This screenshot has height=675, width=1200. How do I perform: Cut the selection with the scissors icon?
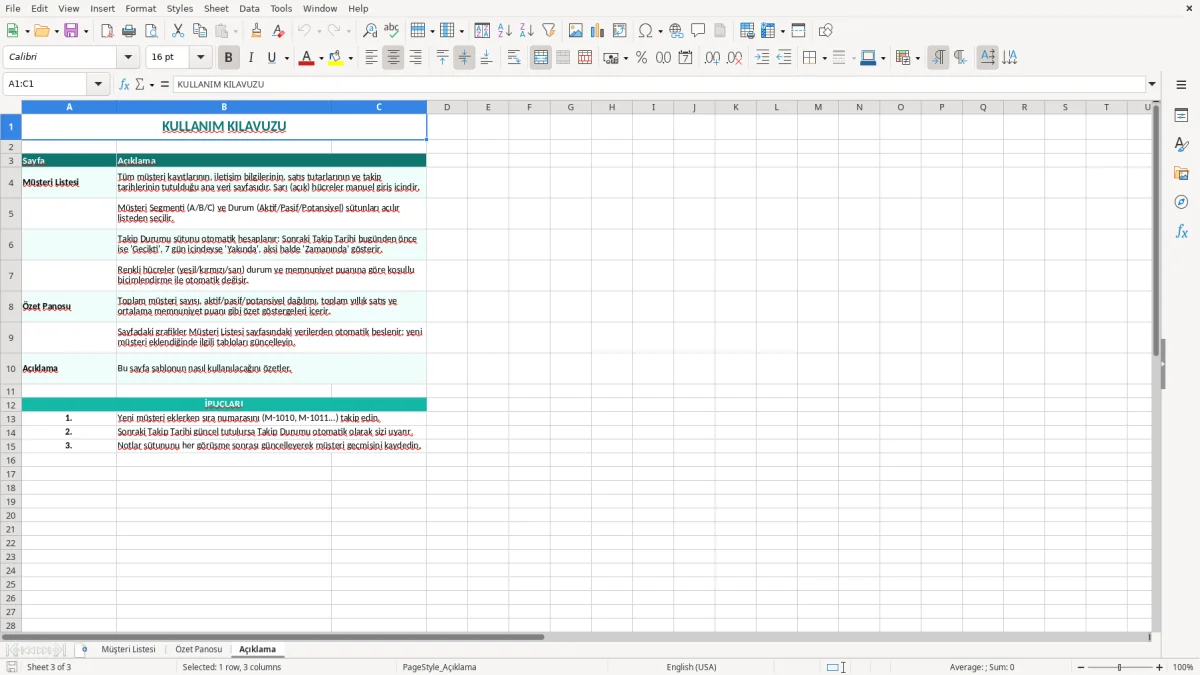tap(178, 31)
